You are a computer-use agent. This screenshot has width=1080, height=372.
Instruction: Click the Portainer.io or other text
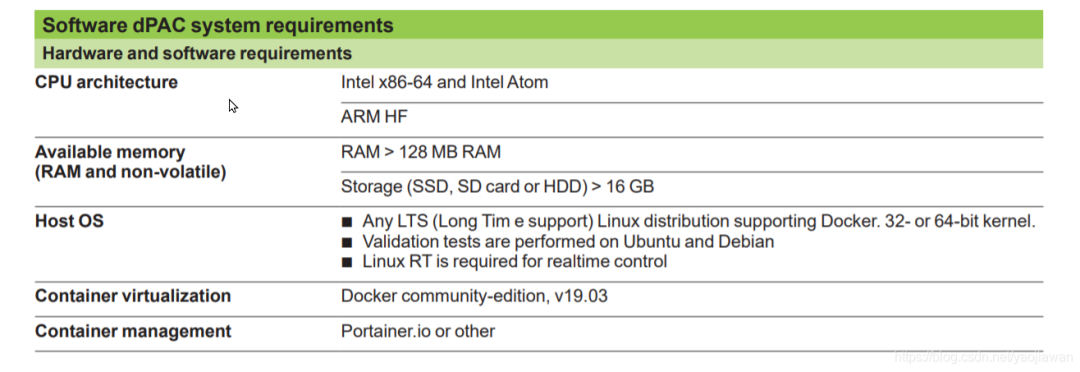(418, 331)
